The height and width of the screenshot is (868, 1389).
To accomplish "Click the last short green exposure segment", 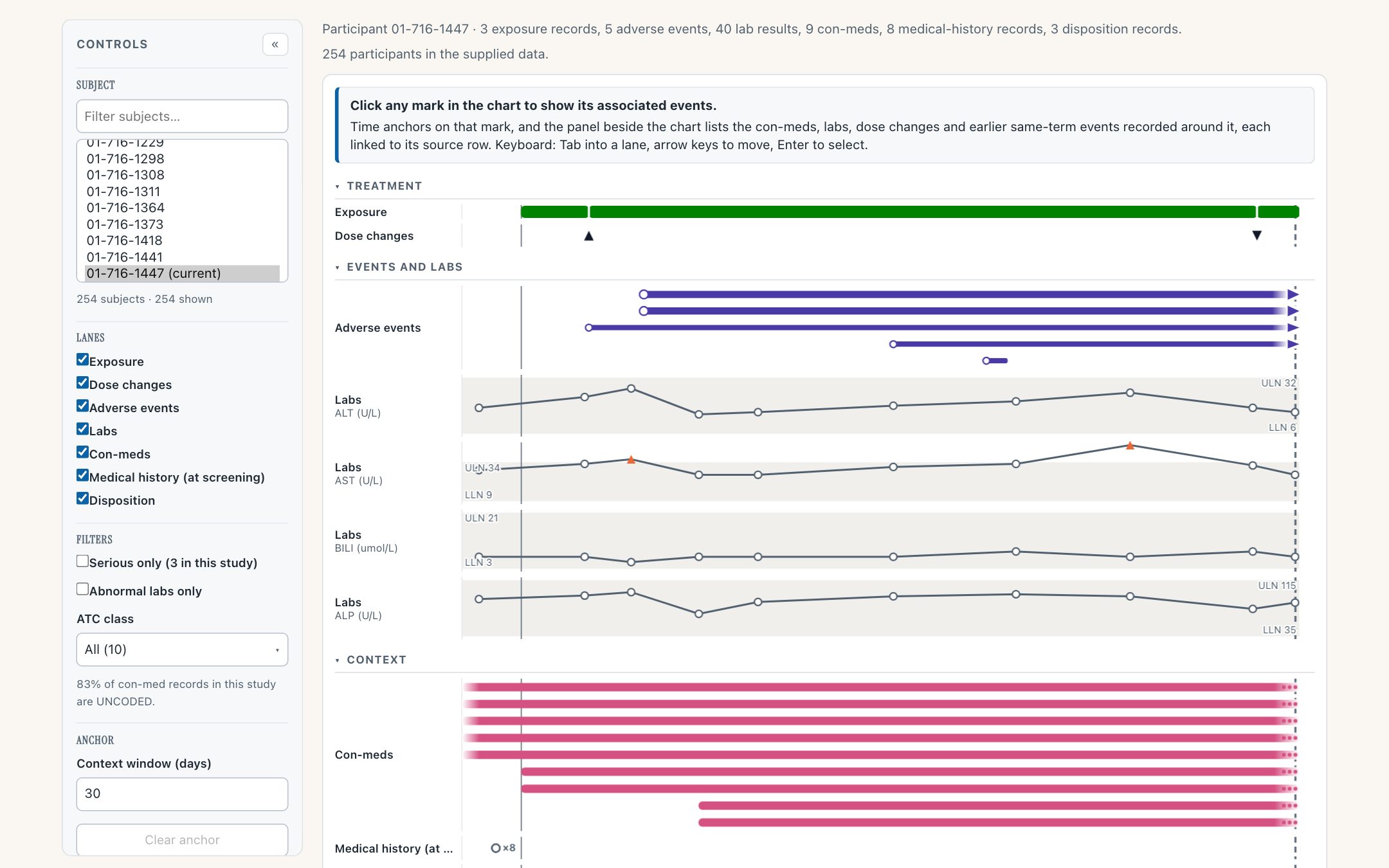I will click(x=1278, y=212).
